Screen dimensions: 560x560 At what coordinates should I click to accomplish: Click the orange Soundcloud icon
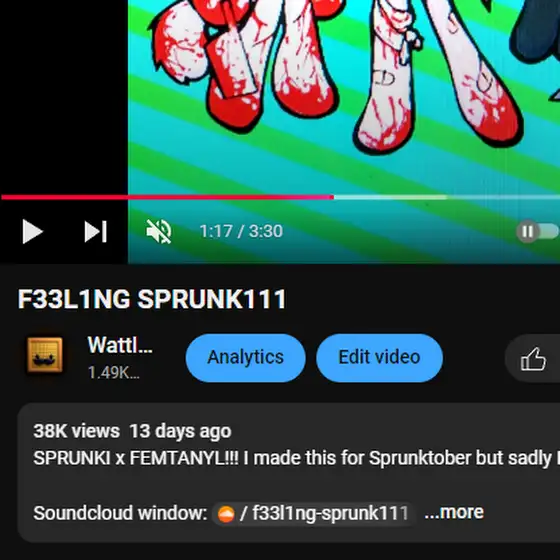coord(226,514)
